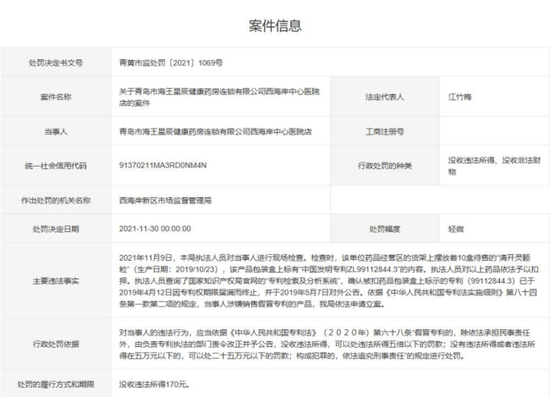Click the 行政处罚依据 label
This screenshot has height=397, width=550.
(x=56, y=344)
